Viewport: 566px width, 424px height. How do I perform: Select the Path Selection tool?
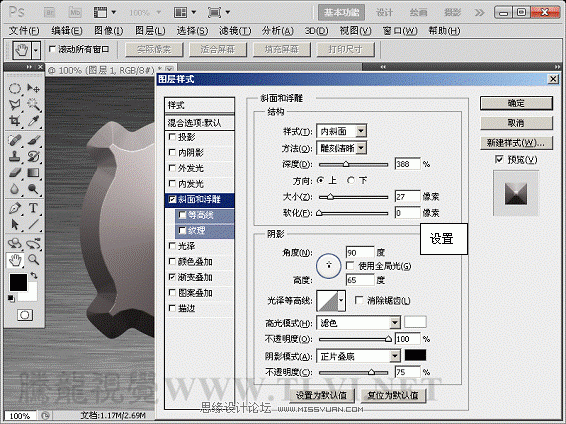coord(14,224)
